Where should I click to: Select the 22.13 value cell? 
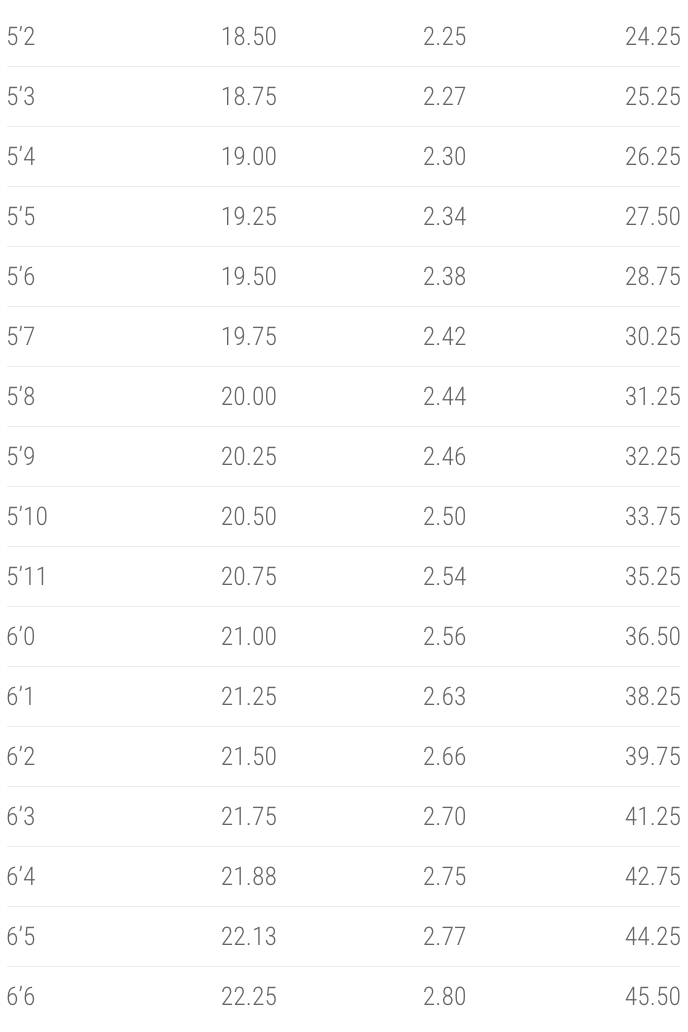(x=248, y=937)
